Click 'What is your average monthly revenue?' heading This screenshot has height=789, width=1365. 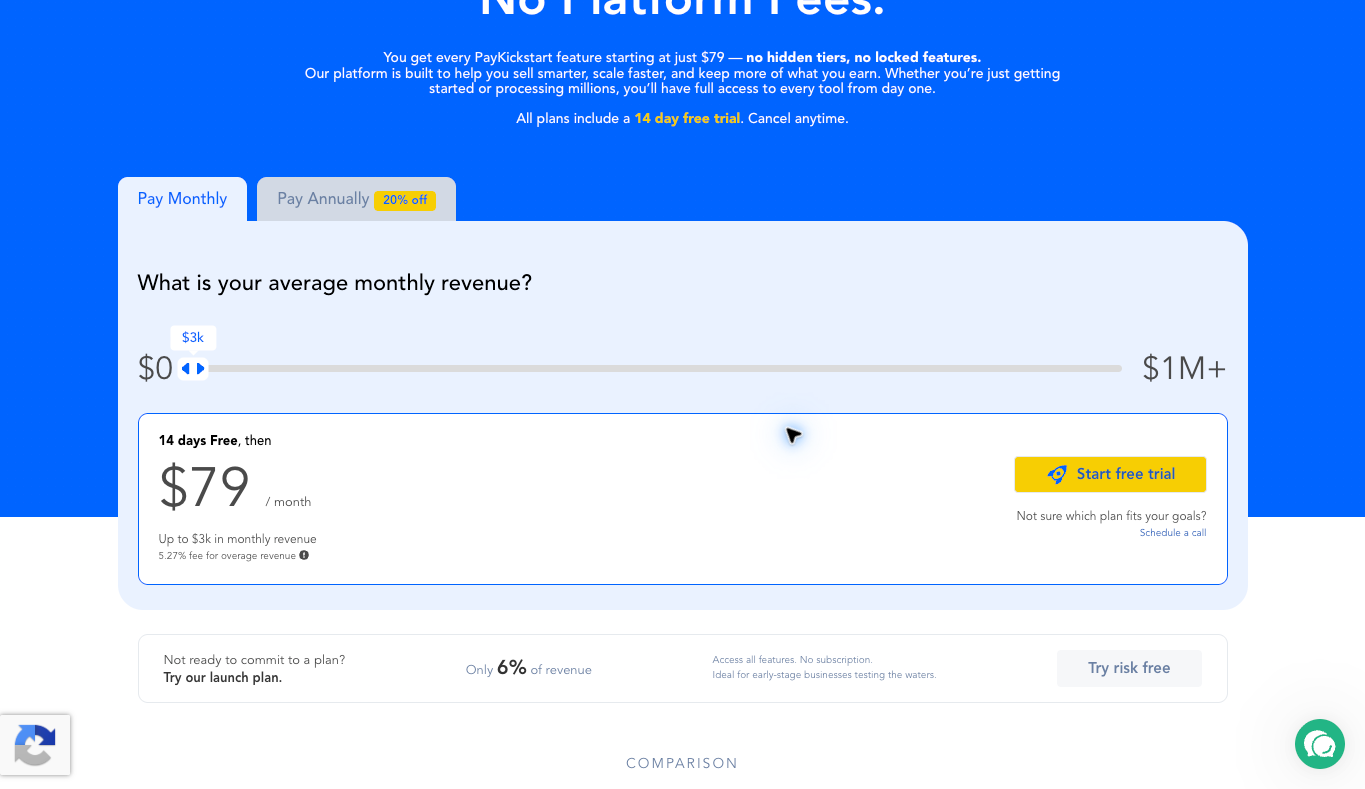335,283
